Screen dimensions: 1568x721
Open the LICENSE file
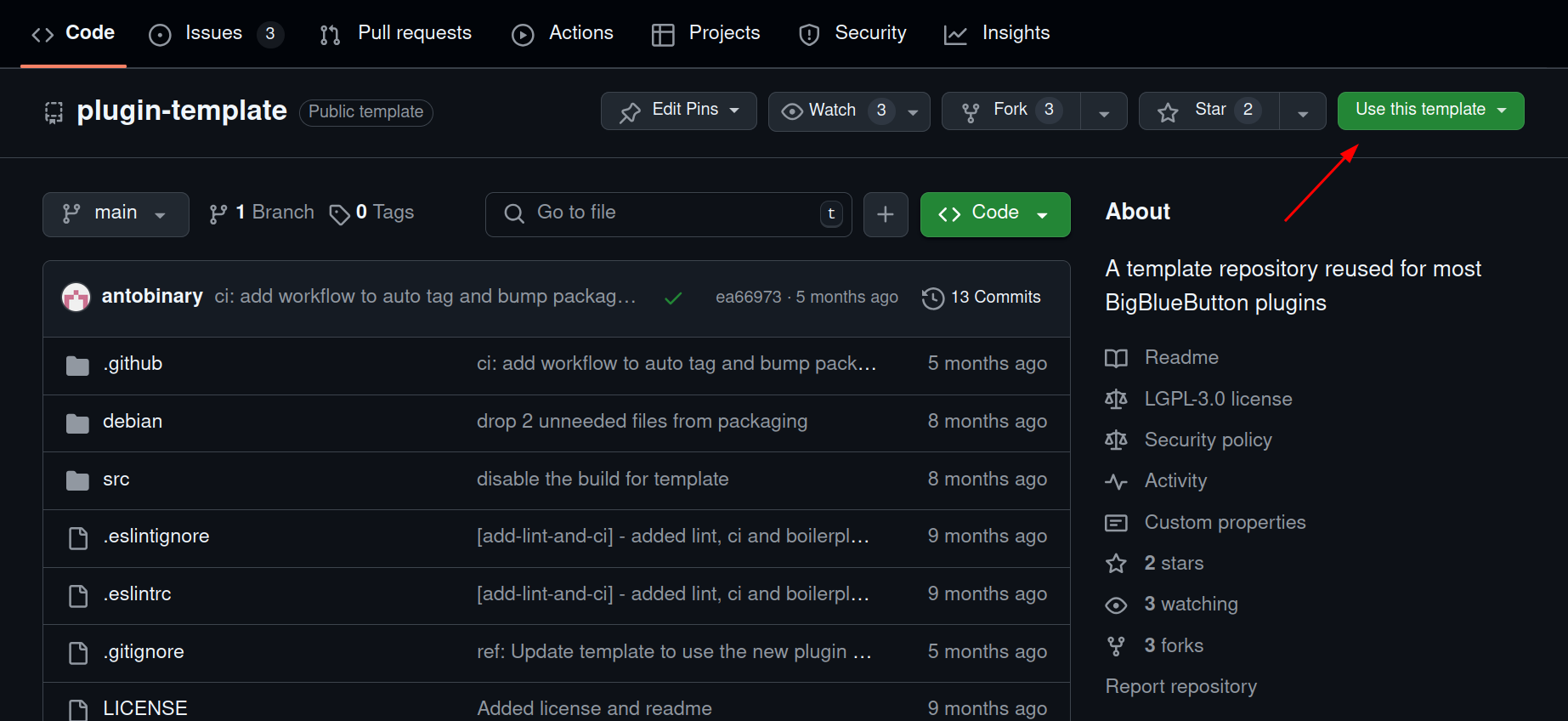click(145, 708)
